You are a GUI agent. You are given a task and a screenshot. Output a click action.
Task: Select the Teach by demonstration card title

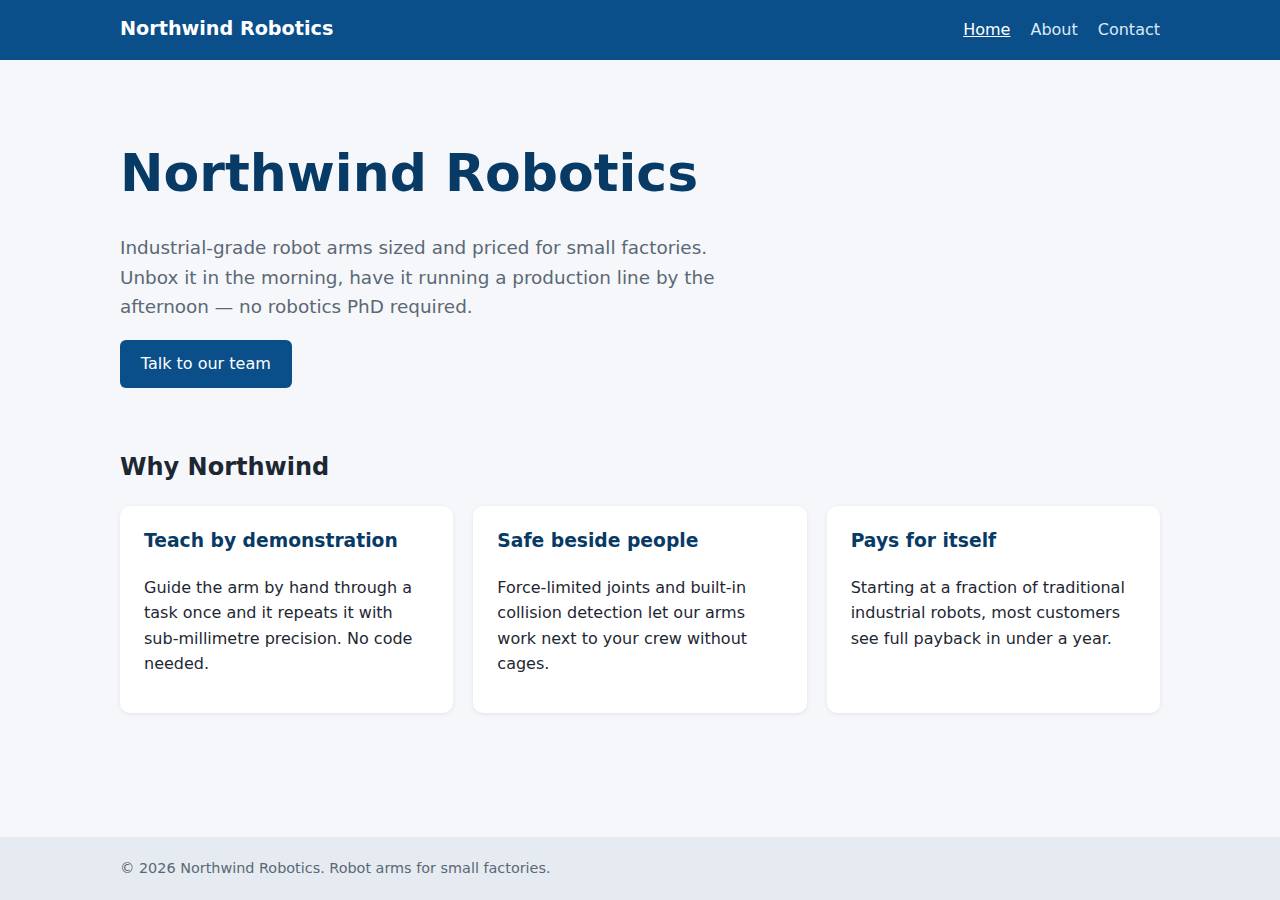271,540
